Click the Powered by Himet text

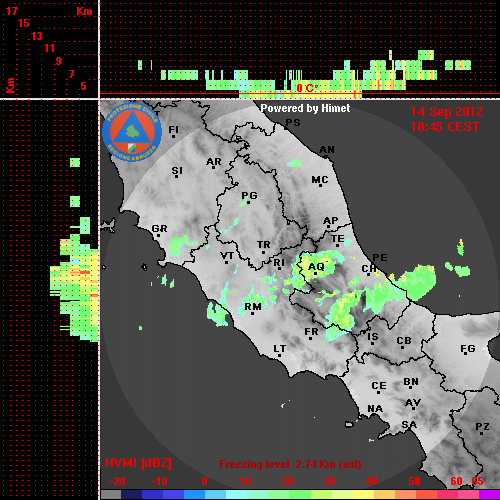[305, 108]
